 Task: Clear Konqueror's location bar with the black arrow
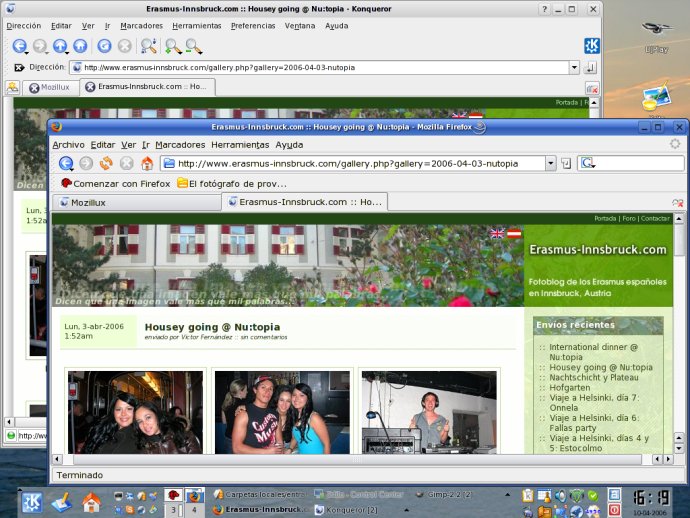tap(19, 67)
